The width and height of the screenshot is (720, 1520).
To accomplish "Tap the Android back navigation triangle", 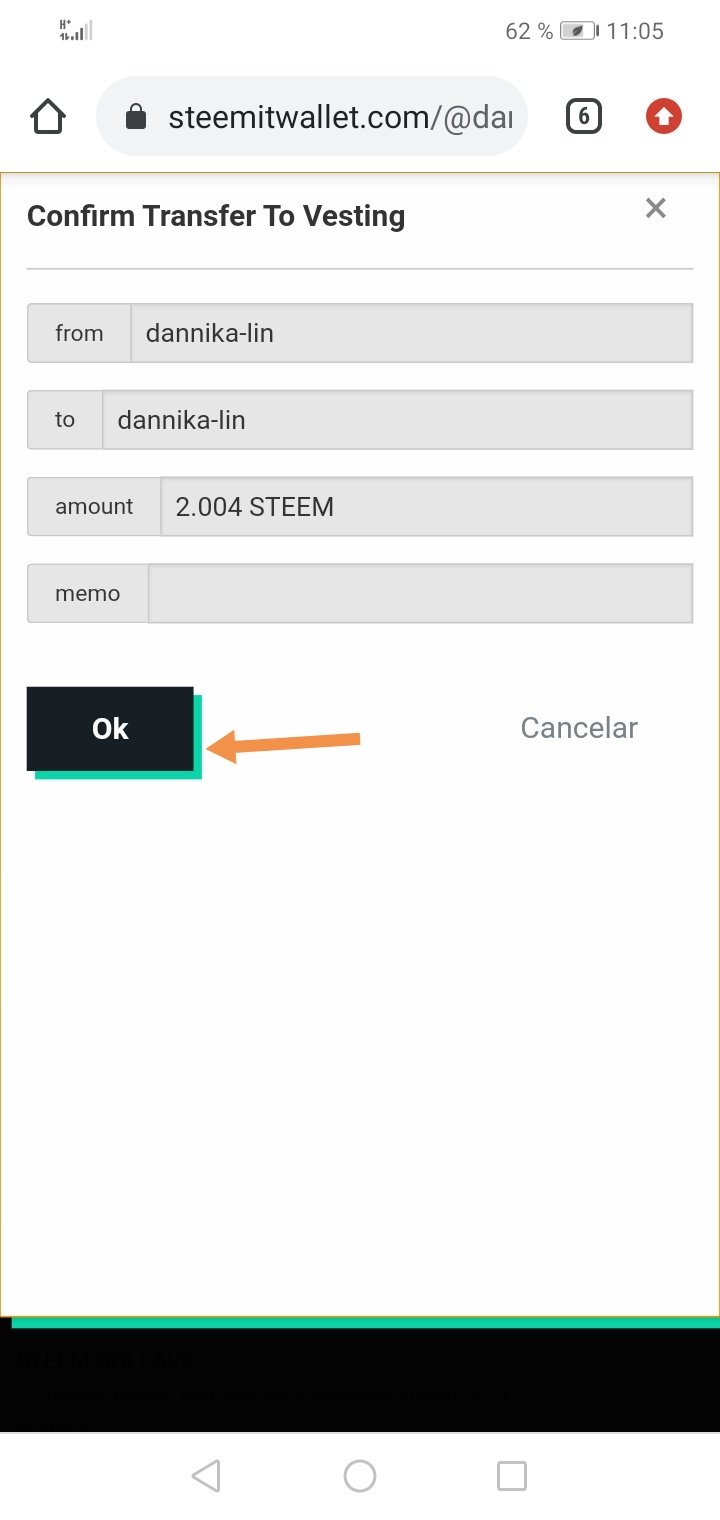I will coord(206,1476).
